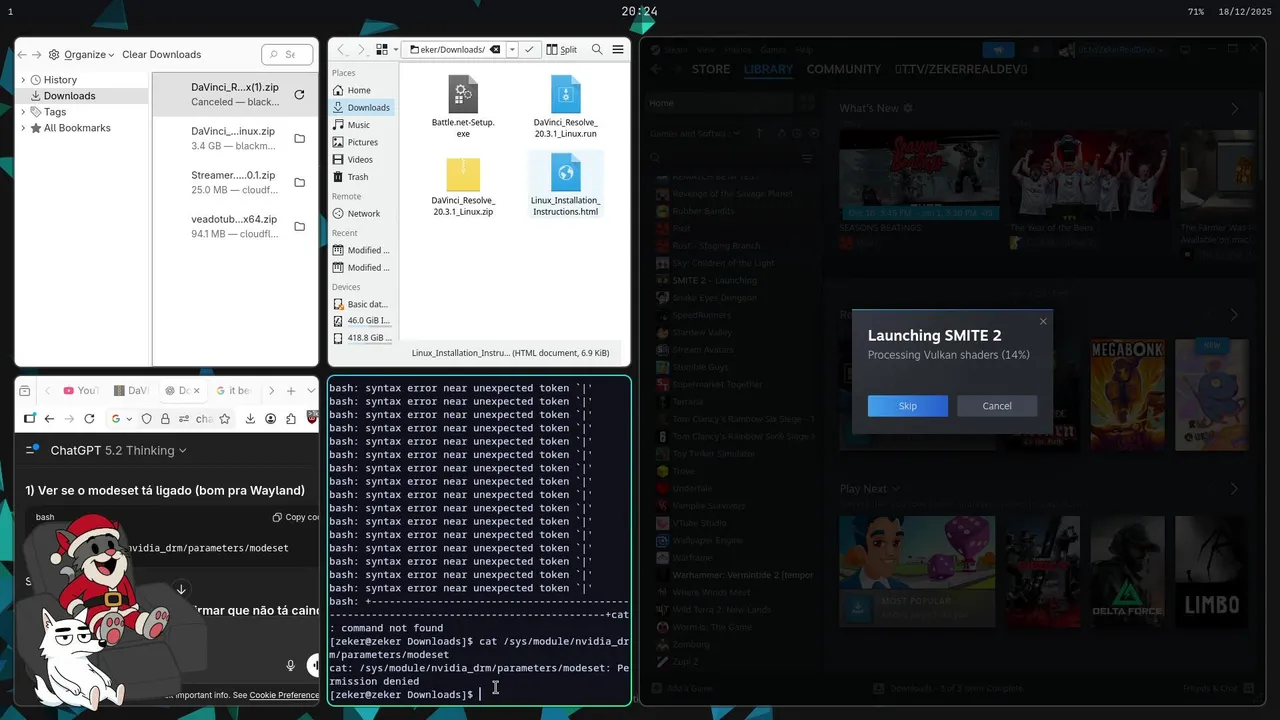Go back in Dolphin file manager
The image size is (1280, 720).
pos(341,49)
